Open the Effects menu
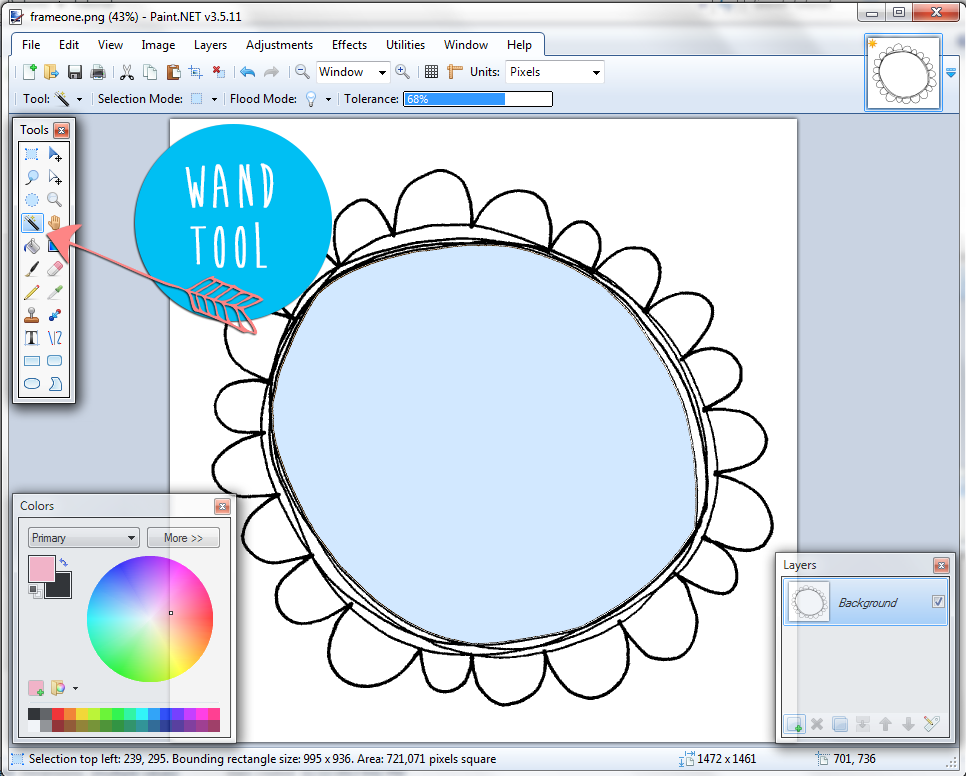 (x=349, y=45)
